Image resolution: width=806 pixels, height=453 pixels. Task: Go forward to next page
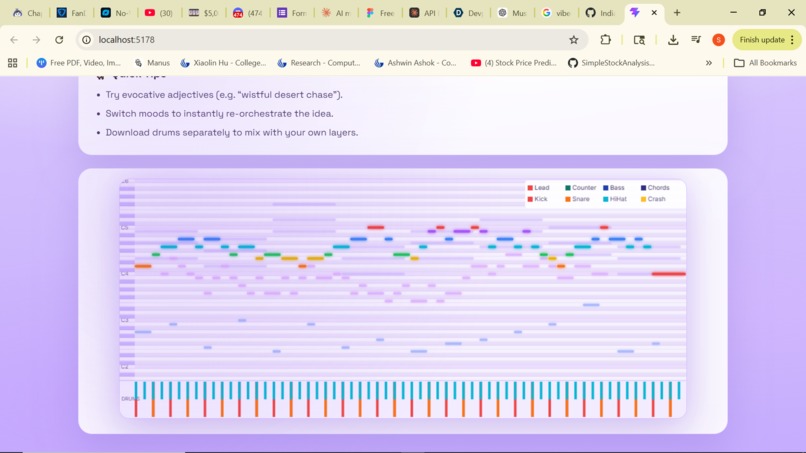coord(36,40)
